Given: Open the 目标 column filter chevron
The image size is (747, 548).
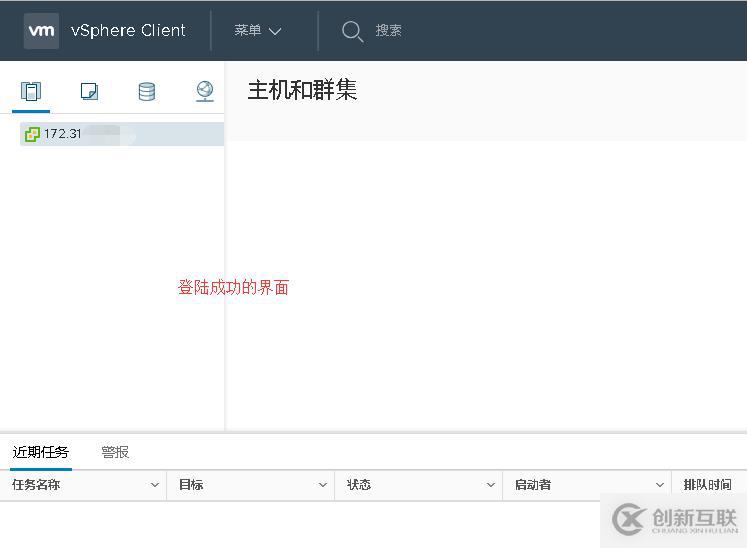Looking at the screenshot, I should point(323,485).
